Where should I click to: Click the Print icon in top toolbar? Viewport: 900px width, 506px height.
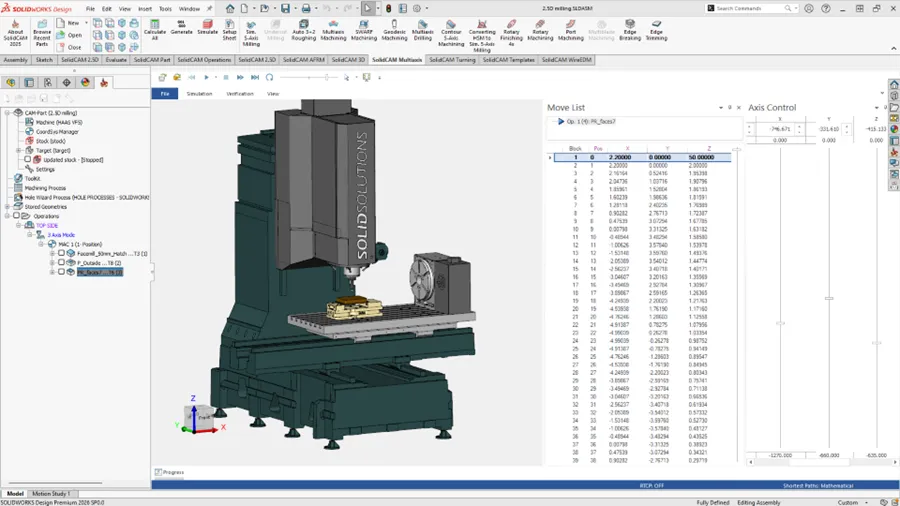tap(306, 9)
